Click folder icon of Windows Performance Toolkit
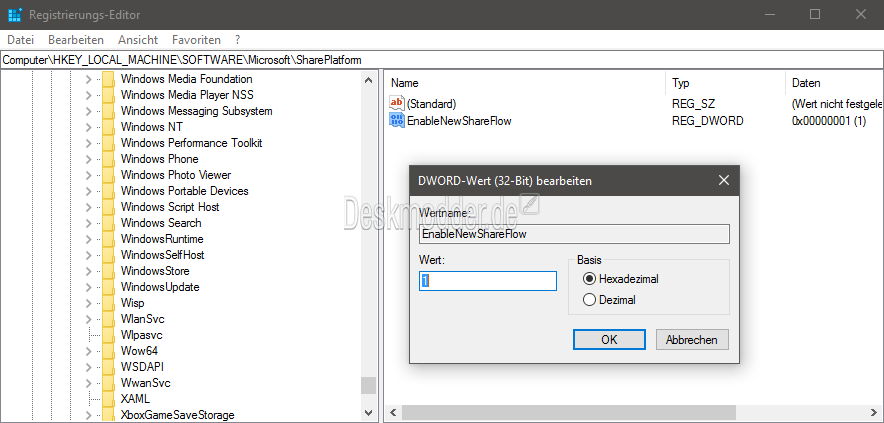The width and height of the screenshot is (884, 423). click(x=108, y=143)
